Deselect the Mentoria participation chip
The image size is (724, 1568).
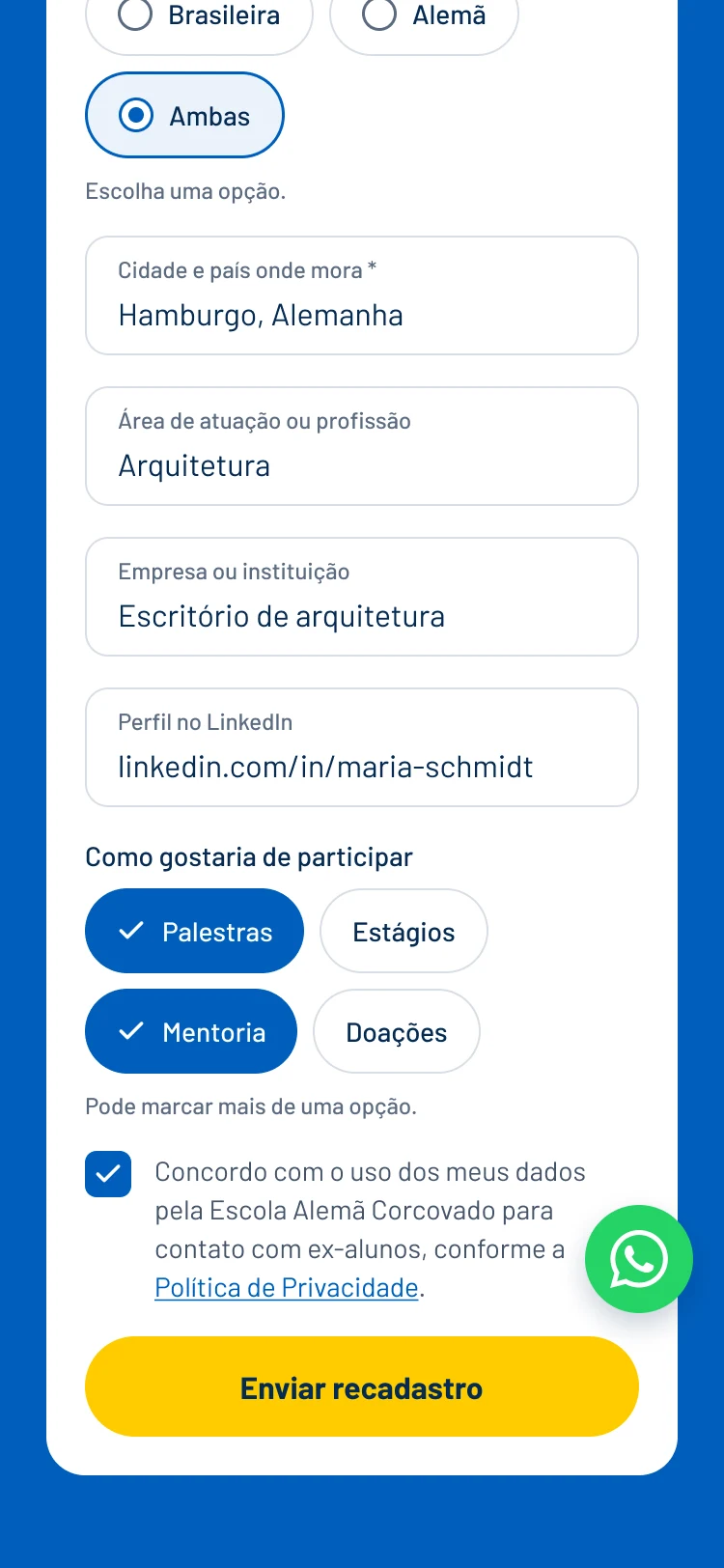tap(191, 1031)
